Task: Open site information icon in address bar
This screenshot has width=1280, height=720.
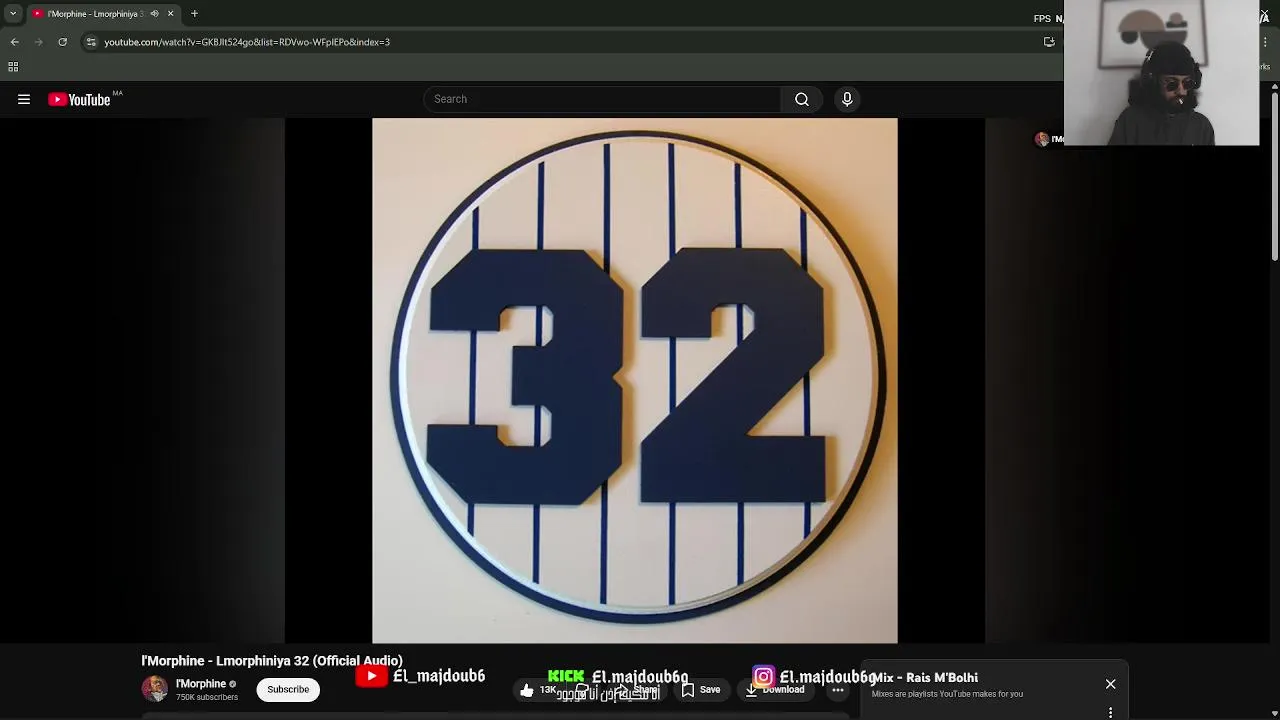Action: click(x=91, y=42)
